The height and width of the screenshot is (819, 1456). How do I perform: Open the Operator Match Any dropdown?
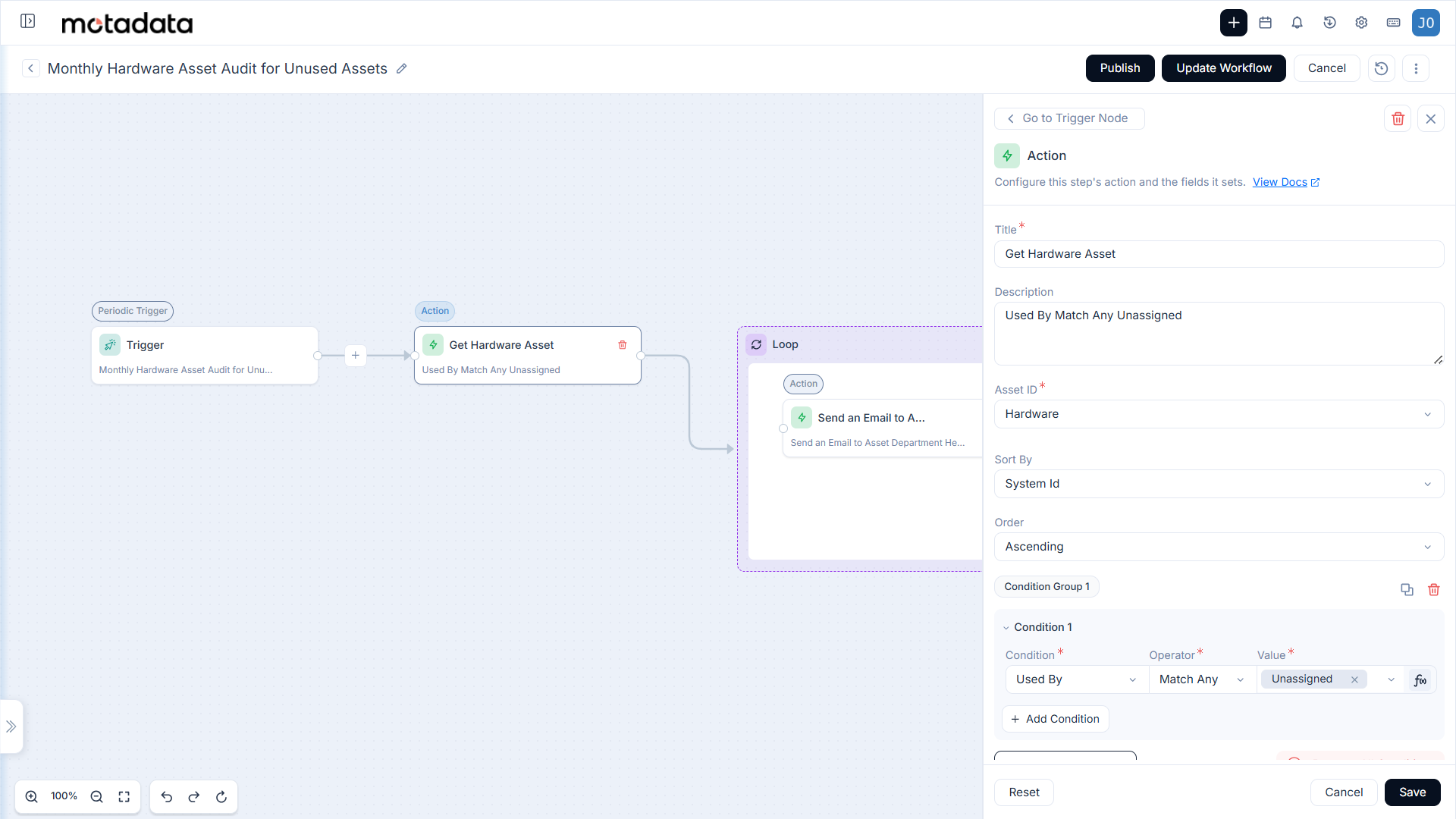tap(1202, 679)
